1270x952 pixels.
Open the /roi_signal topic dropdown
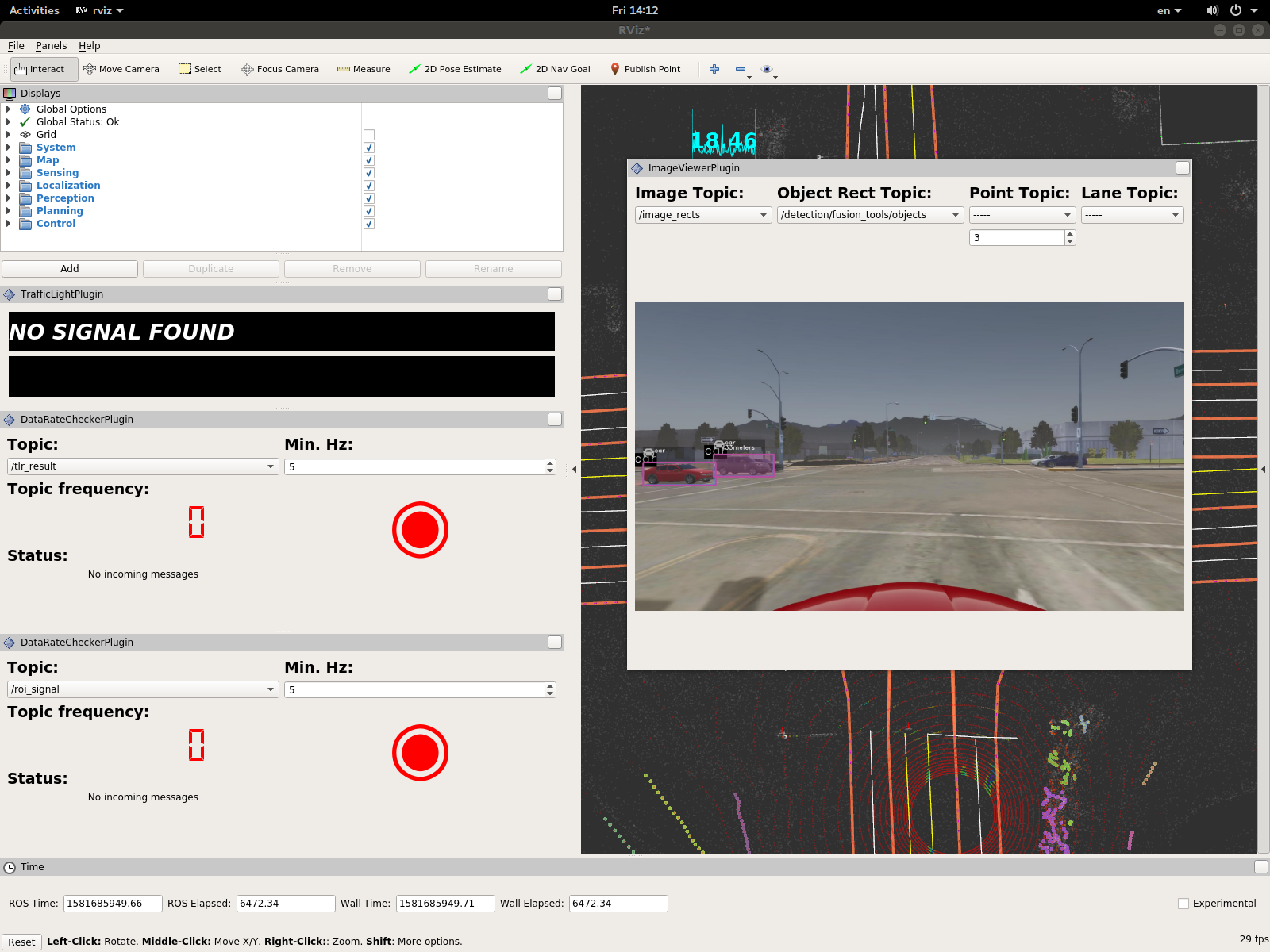143,689
